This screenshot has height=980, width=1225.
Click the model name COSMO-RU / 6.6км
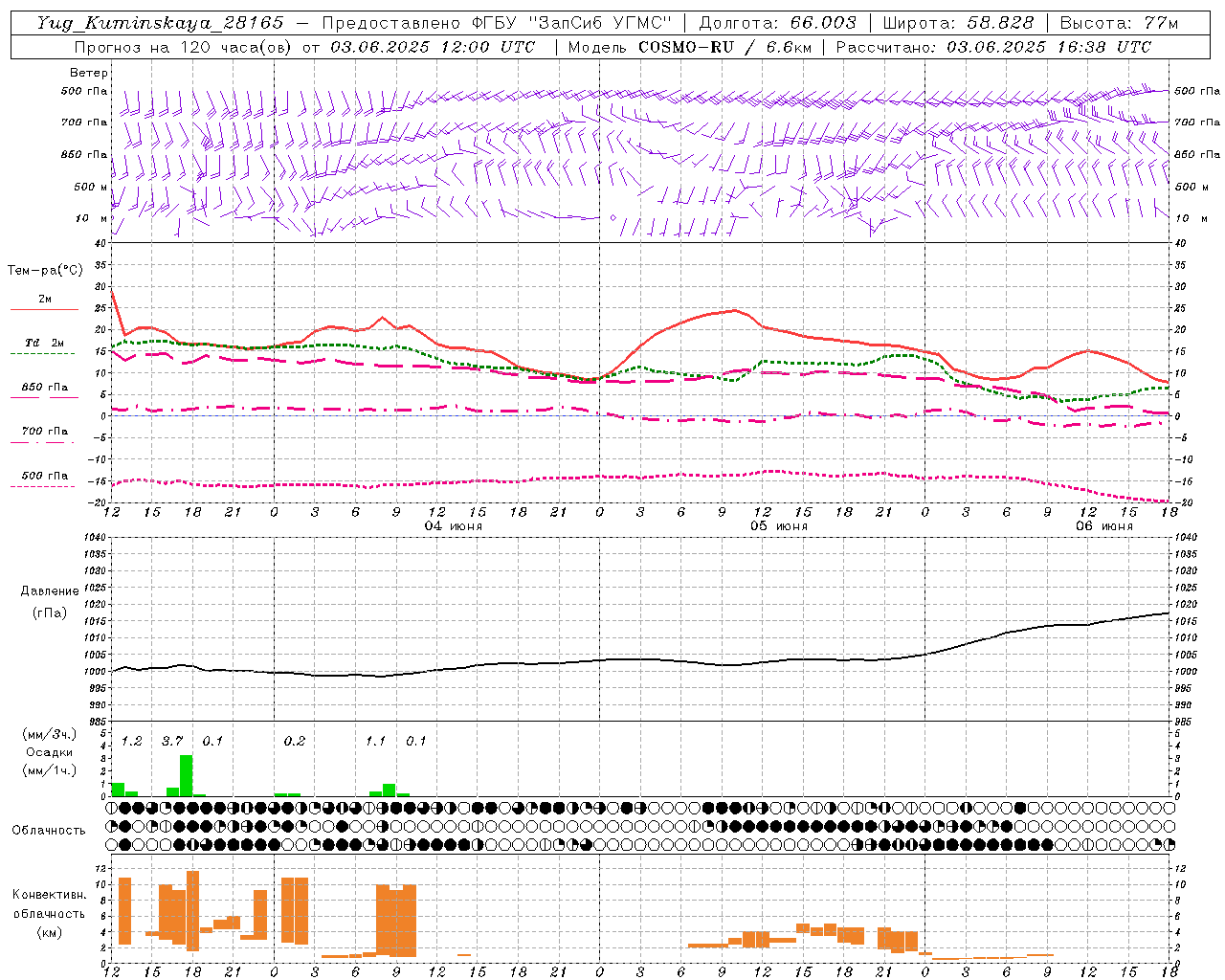tap(725, 47)
